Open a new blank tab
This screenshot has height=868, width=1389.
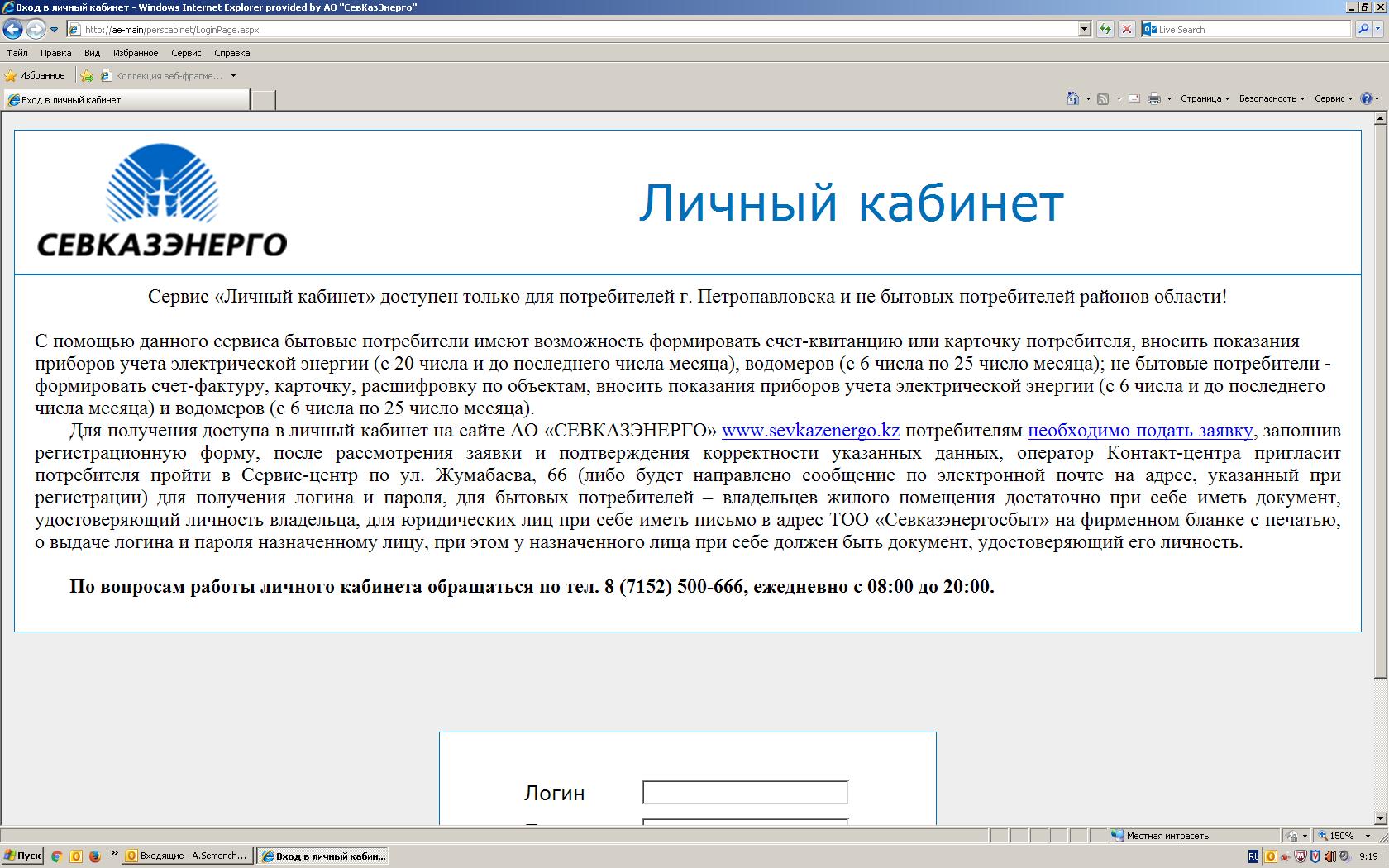(x=263, y=100)
